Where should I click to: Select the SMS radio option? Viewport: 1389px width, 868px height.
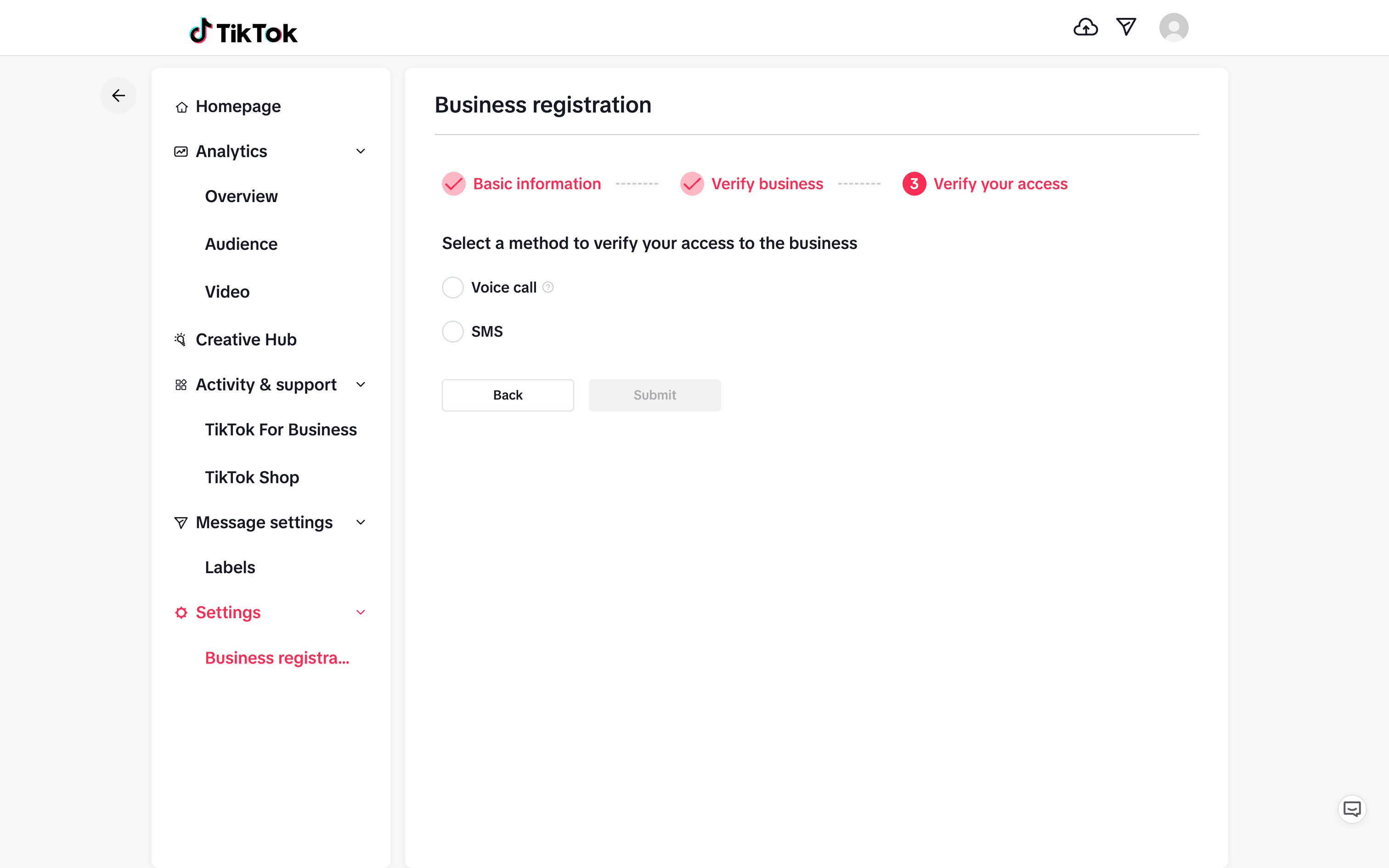click(453, 331)
